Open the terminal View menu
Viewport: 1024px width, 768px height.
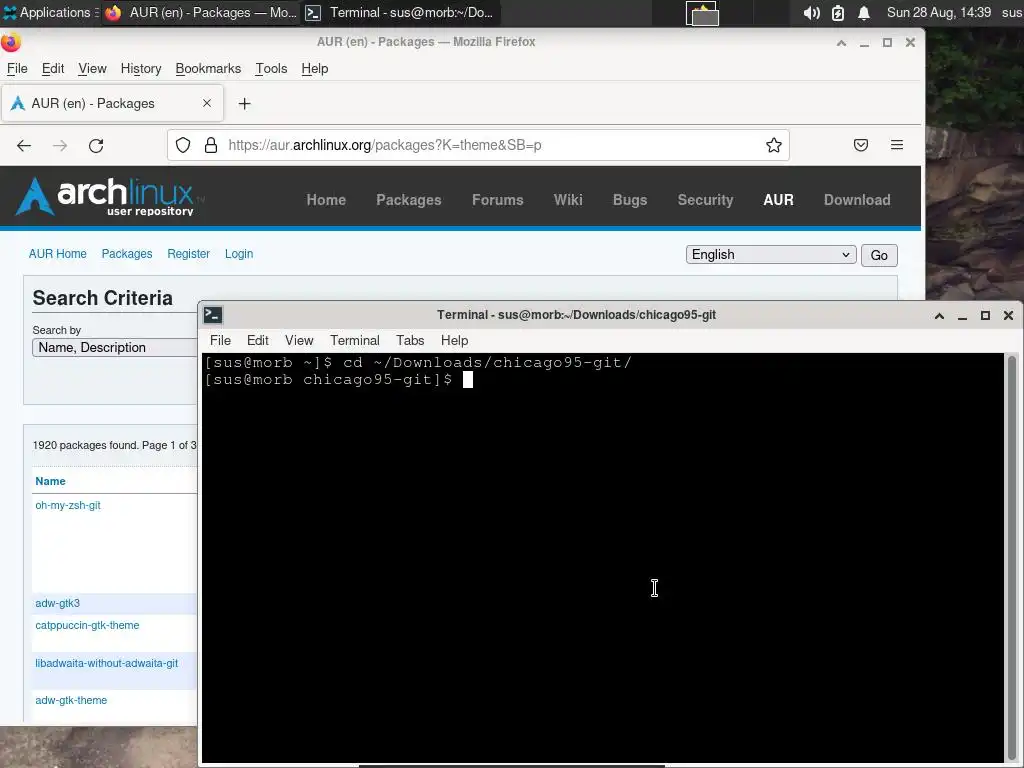[x=299, y=340]
